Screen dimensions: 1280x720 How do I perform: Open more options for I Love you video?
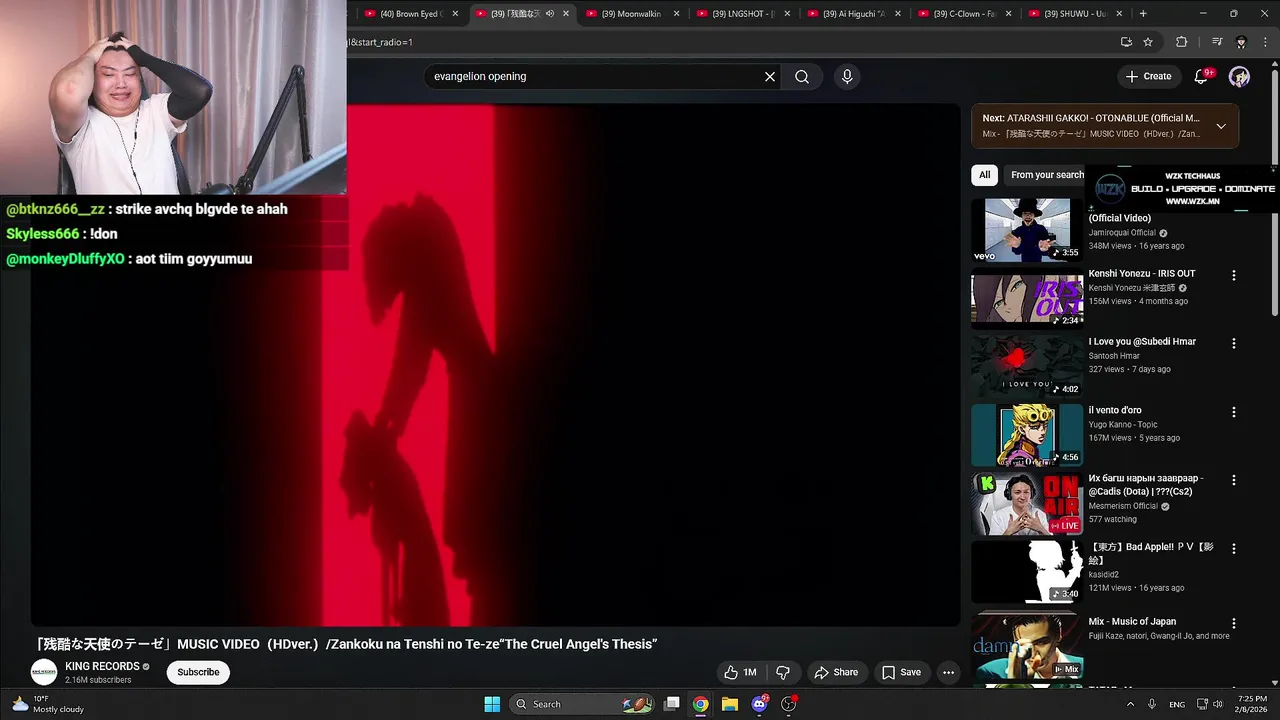[1233, 343]
